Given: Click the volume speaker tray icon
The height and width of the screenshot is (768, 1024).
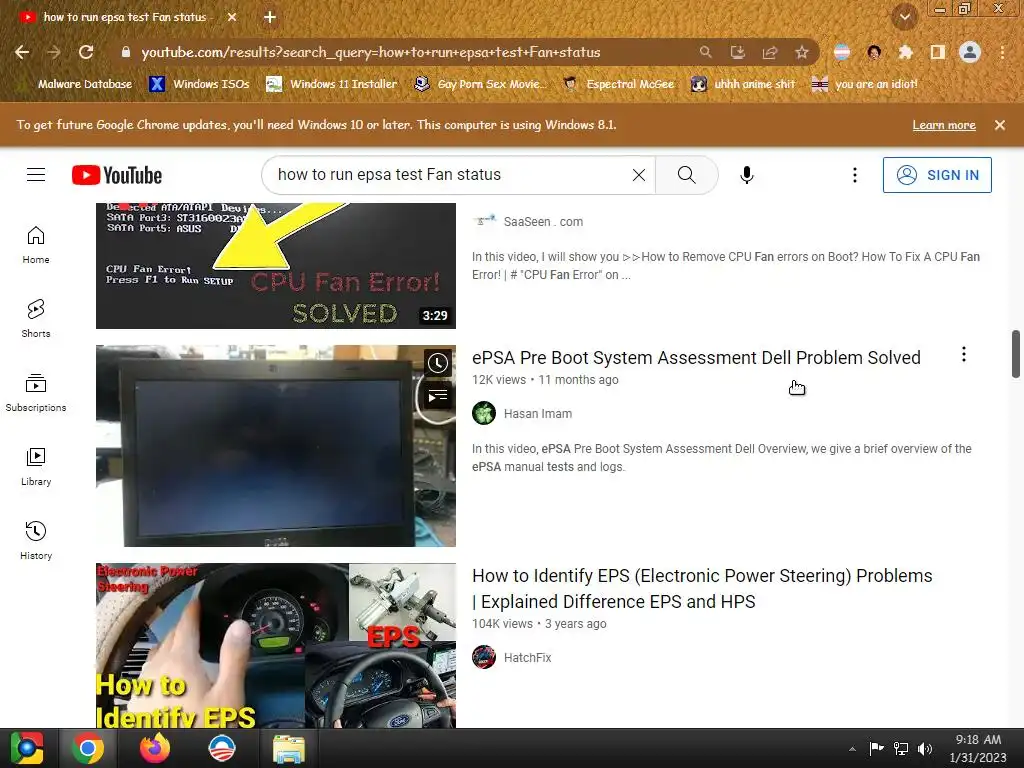Looking at the screenshot, I should tap(925, 748).
